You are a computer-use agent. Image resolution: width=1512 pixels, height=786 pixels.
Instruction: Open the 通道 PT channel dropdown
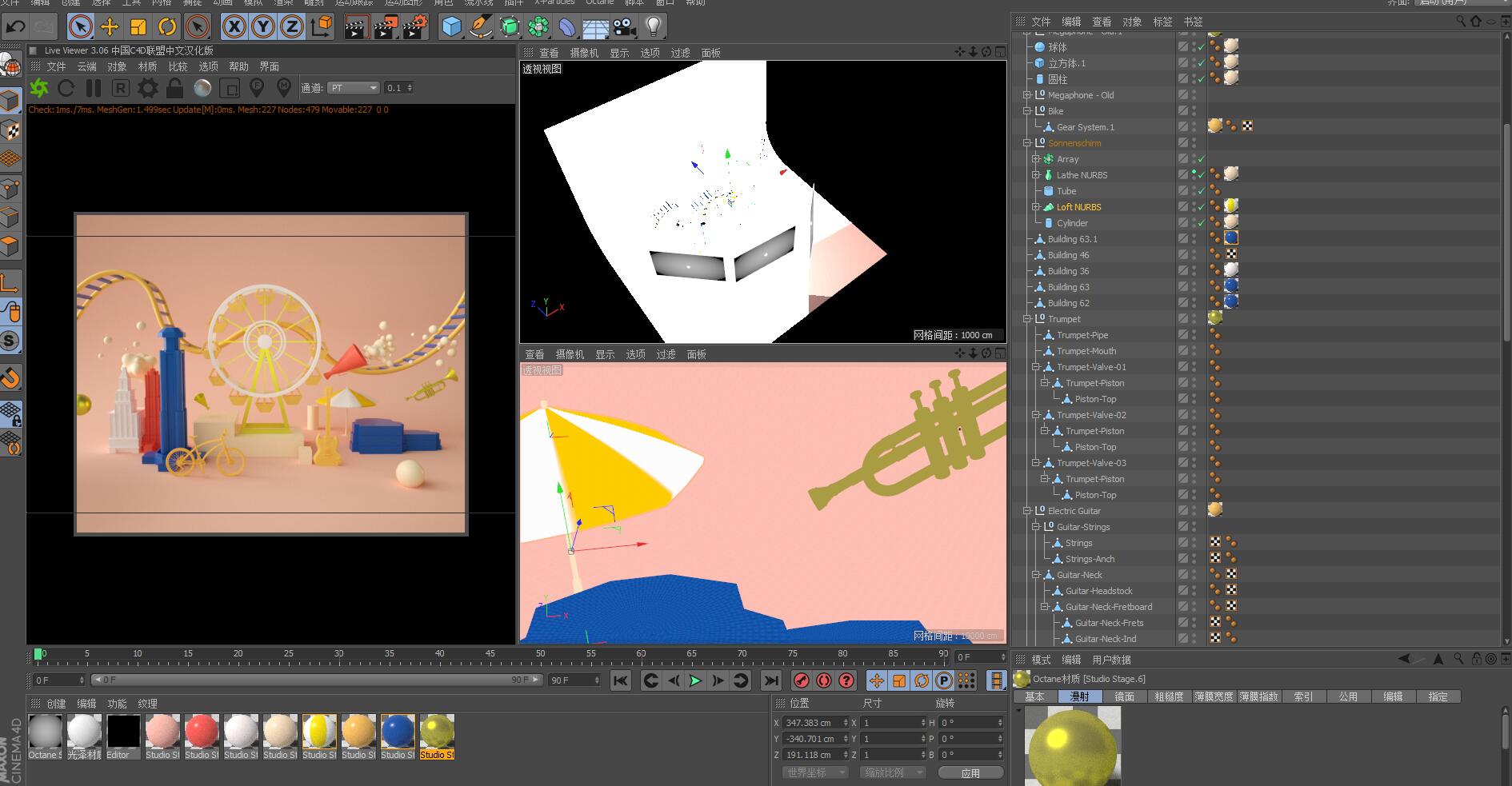coord(353,88)
